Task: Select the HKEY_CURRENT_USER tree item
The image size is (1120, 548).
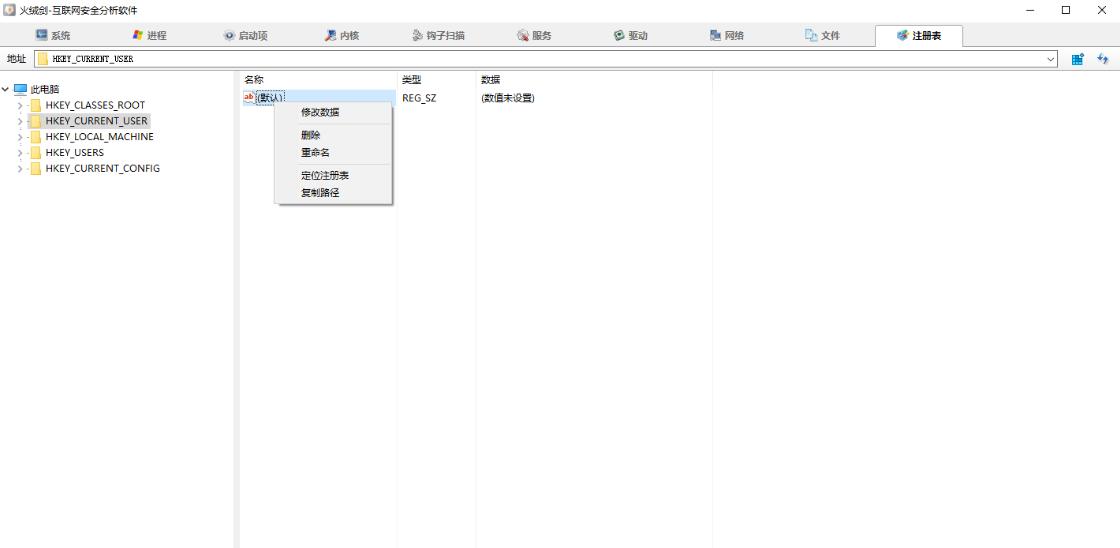Action: pyautogui.click(x=96, y=121)
